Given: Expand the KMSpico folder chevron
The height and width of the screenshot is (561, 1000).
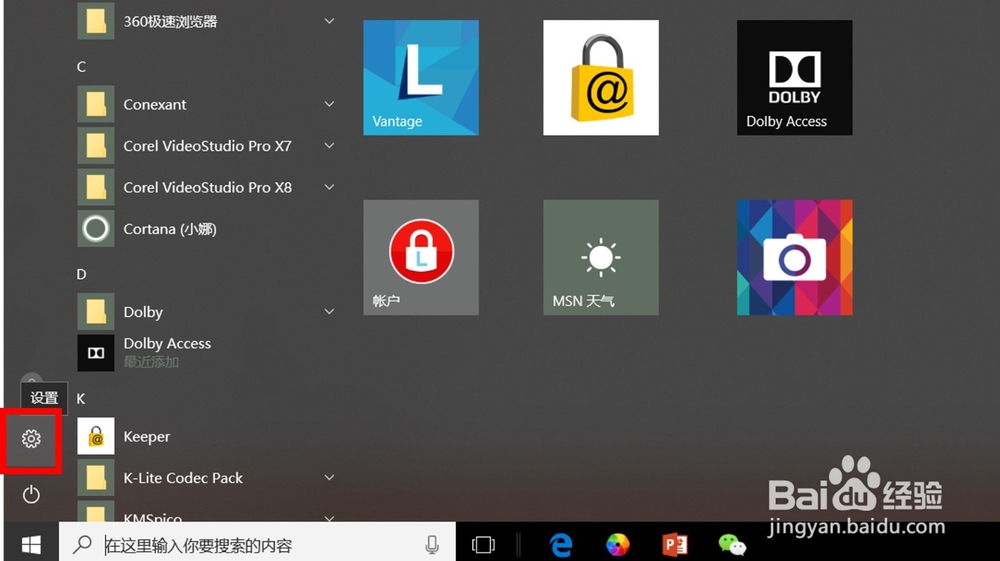Looking at the screenshot, I should 329,518.
